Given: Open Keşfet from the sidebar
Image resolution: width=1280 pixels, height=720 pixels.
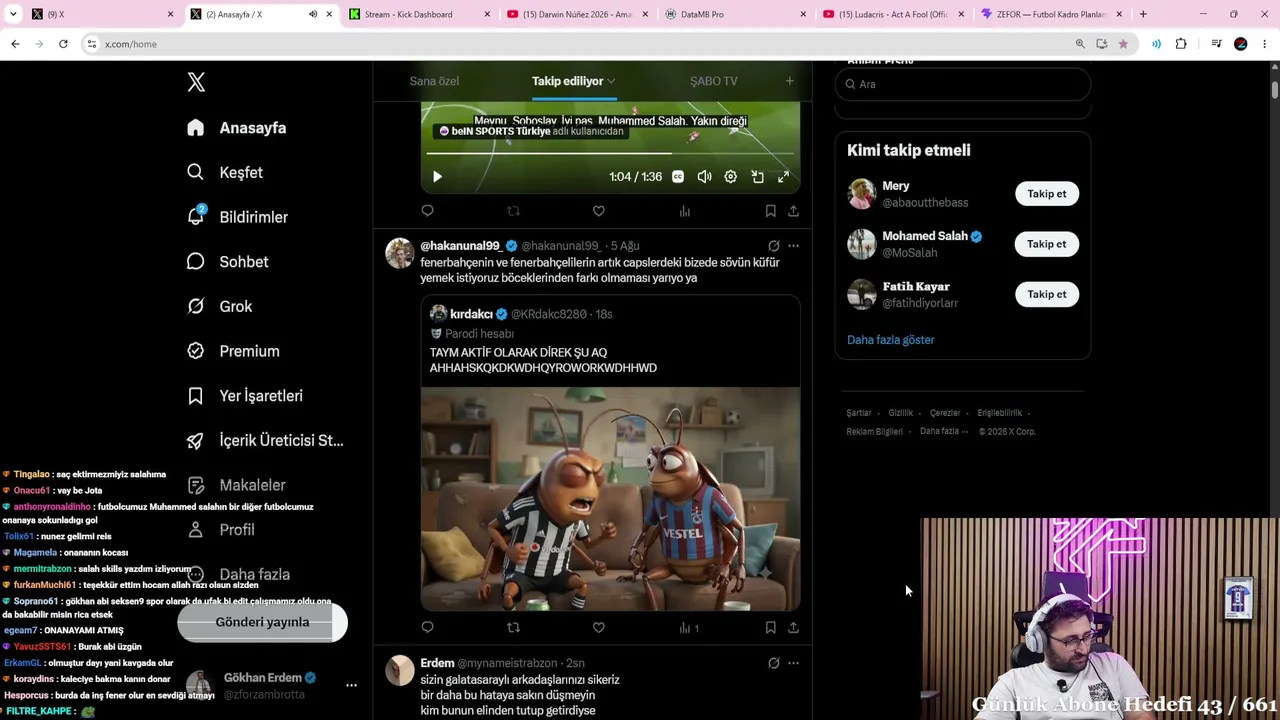Looking at the screenshot, I should point(225,172).
